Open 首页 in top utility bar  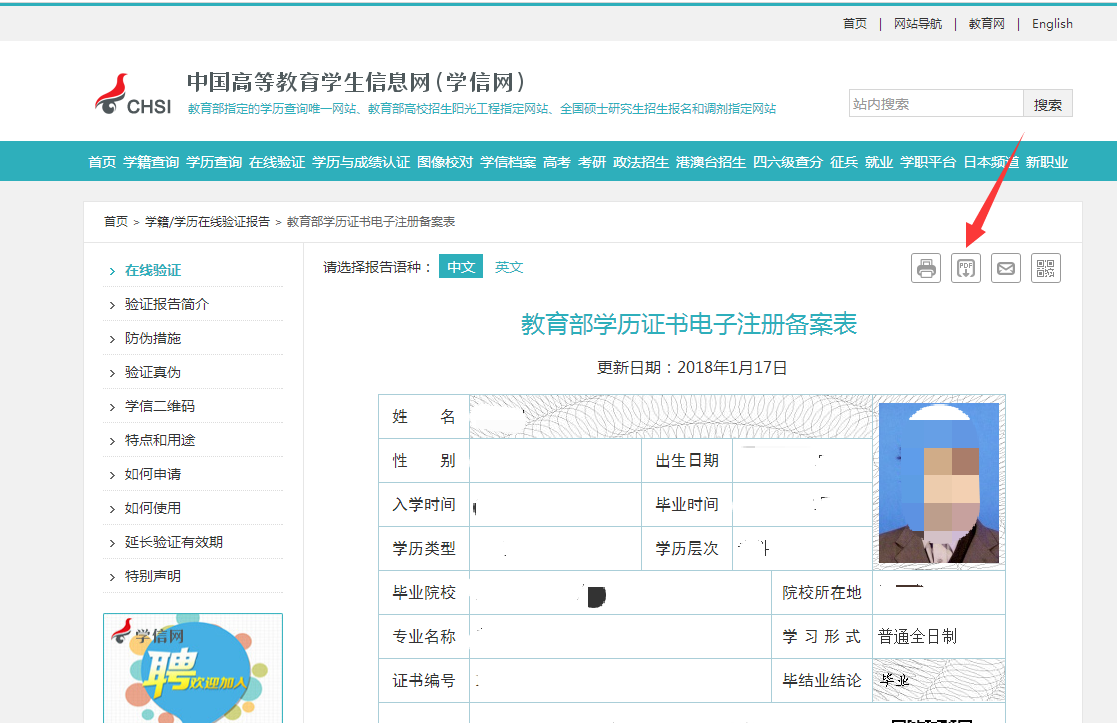[x=855, y=24]
